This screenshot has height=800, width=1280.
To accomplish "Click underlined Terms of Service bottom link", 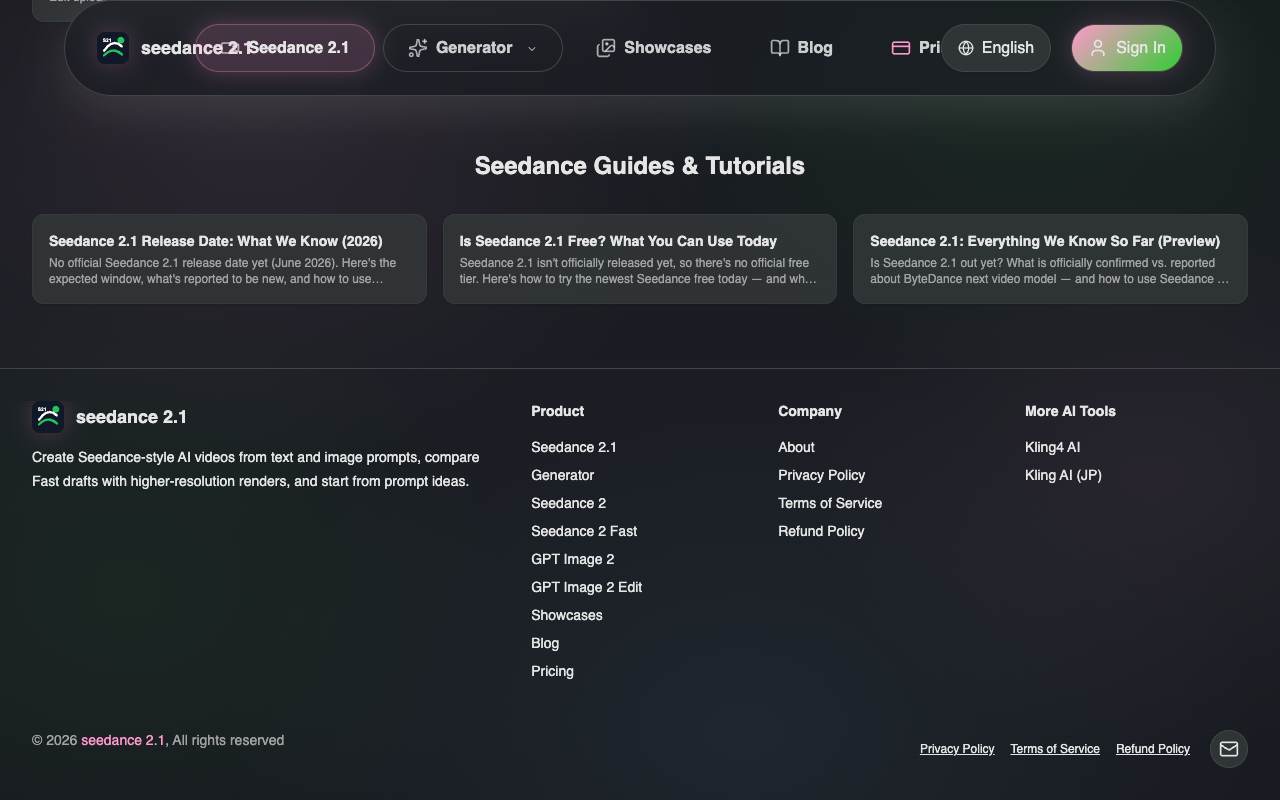I will 1055,749.
